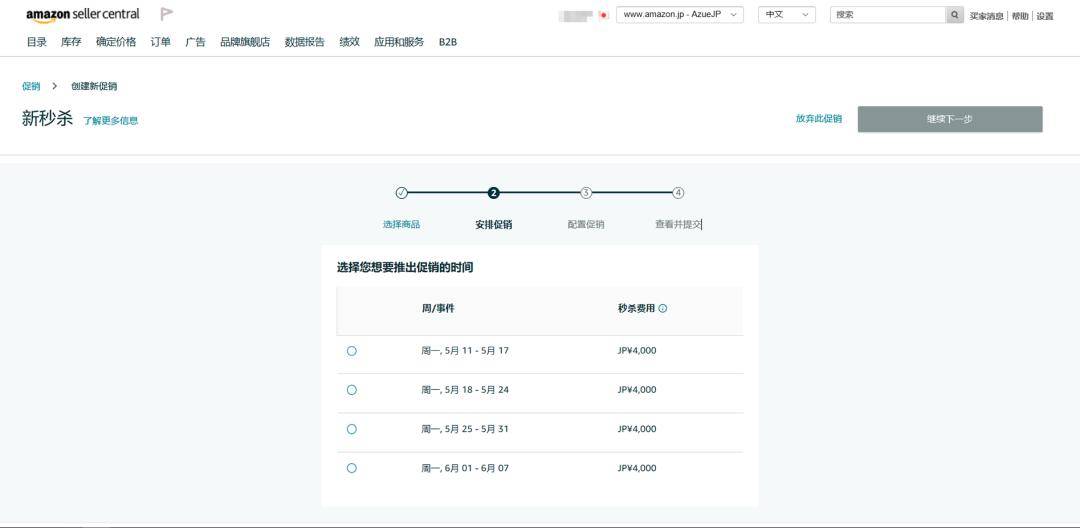The image size is (1080, 528).
Task: Click the 继续下一步 button
Action: [950, 119]
